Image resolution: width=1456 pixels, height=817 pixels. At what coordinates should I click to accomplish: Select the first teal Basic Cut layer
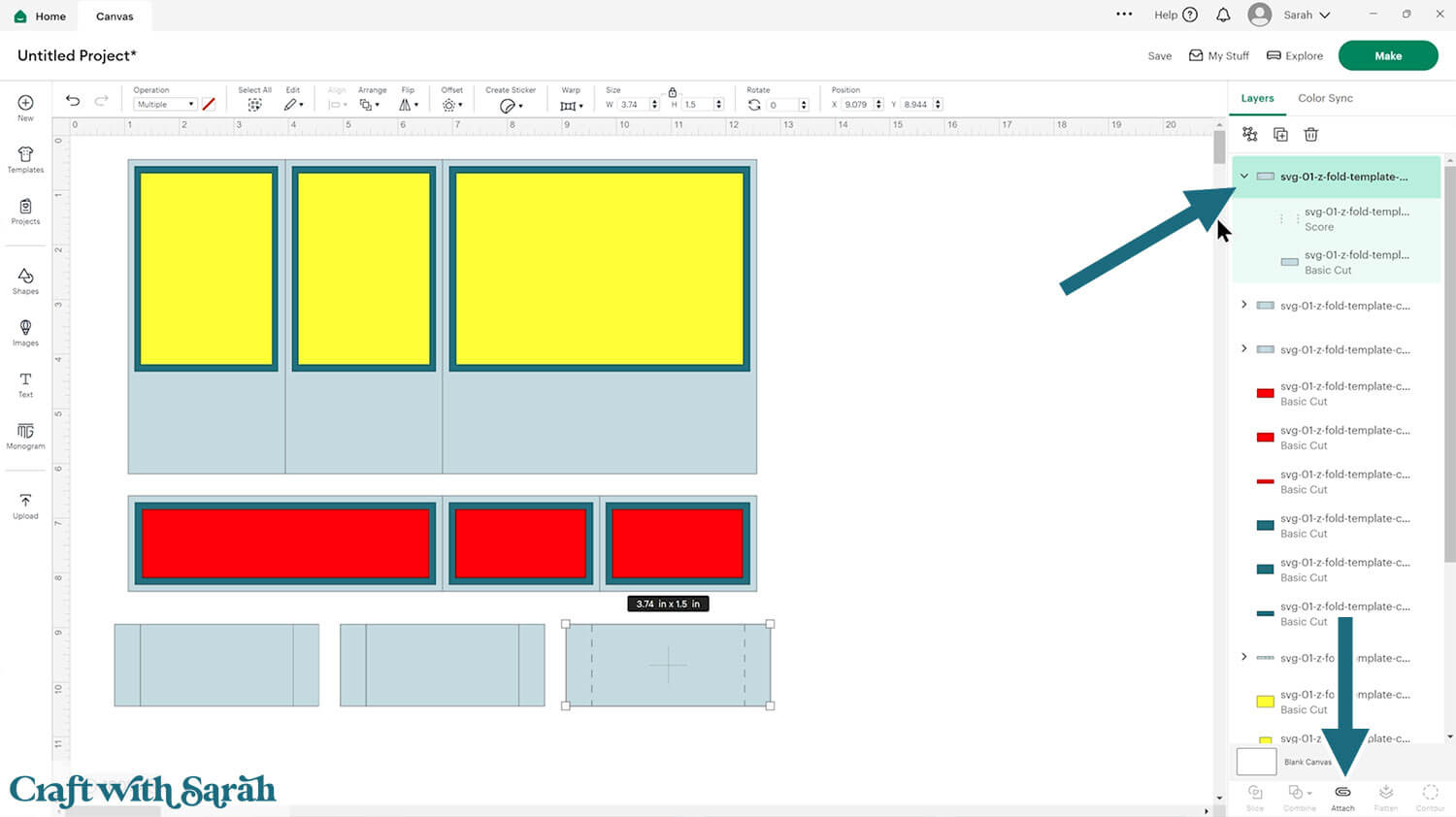[1338, 525]
